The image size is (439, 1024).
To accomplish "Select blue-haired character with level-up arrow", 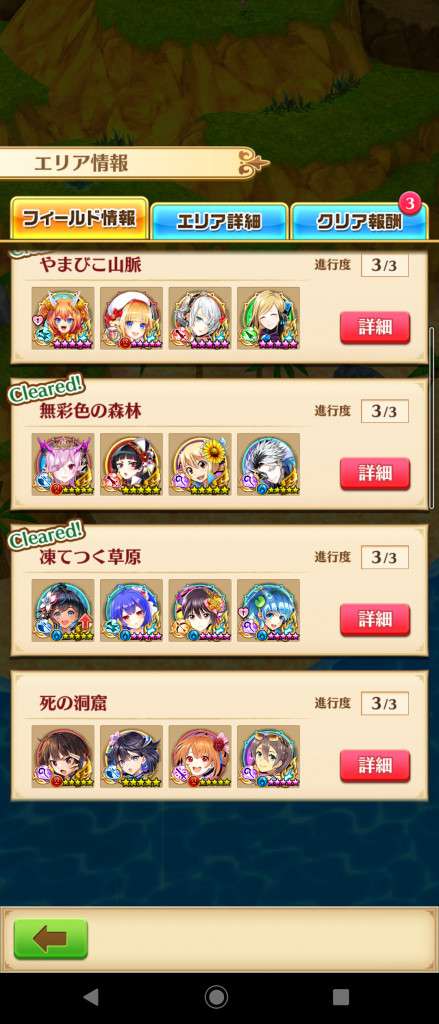I will (63, 610).
